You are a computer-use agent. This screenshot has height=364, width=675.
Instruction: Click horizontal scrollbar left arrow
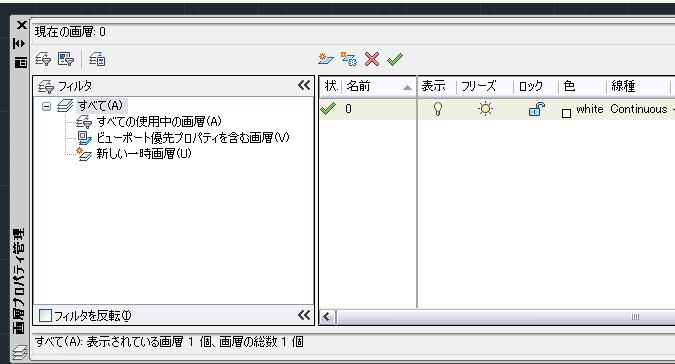[327, 318]
